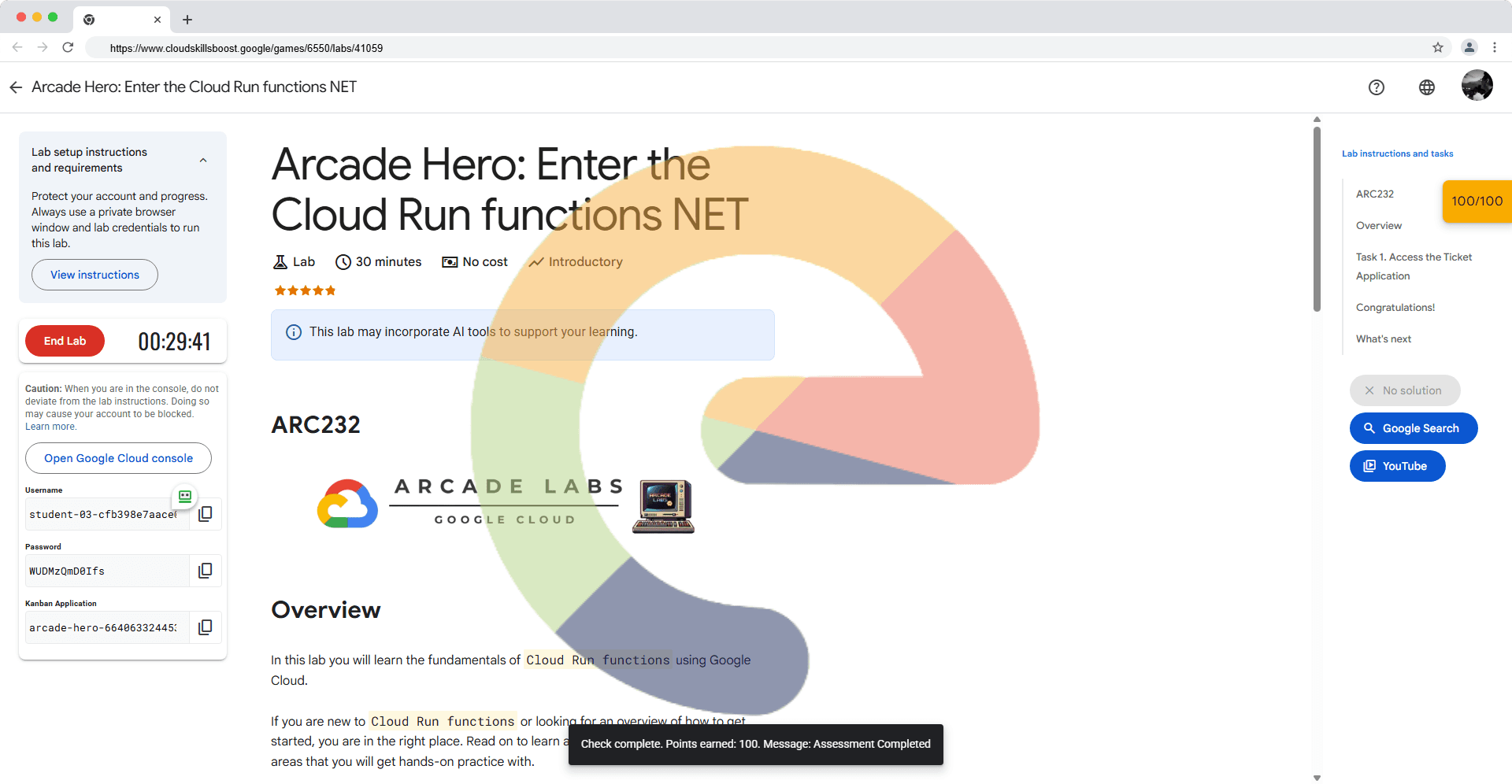
Task: Reload the browser page
Action: (69, 48)
